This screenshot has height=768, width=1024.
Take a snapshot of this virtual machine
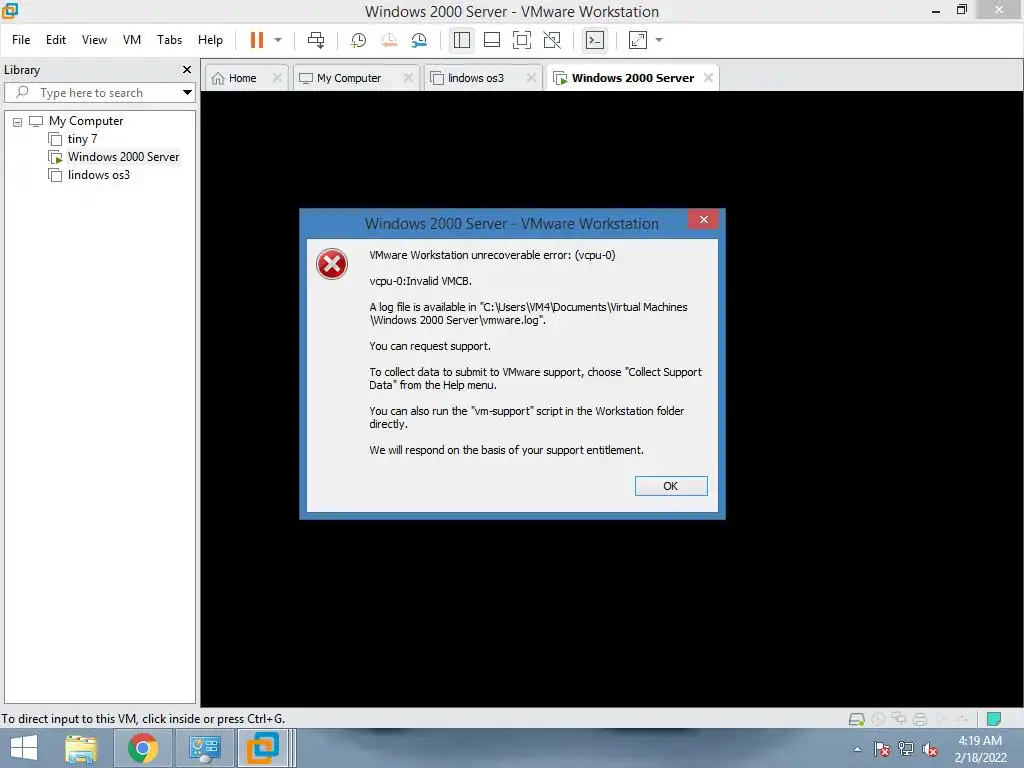pos(358,40)
